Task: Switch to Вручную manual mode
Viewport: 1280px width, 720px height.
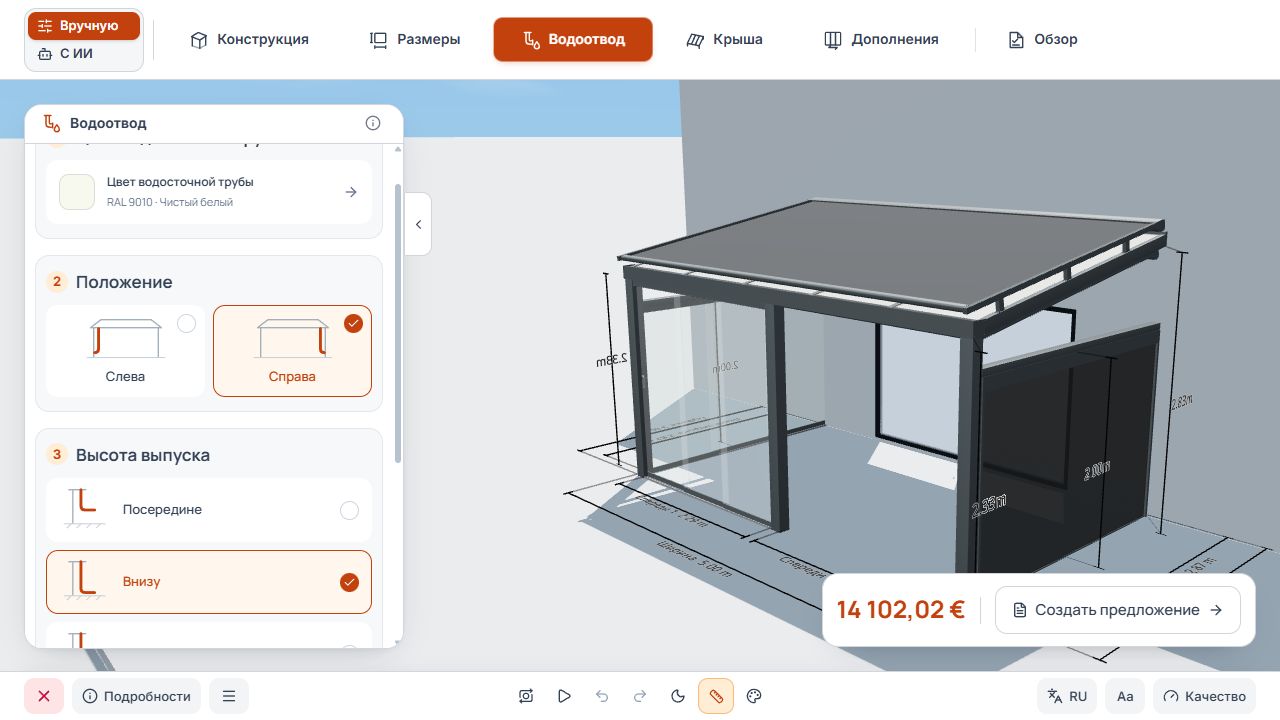Action: 84,26
